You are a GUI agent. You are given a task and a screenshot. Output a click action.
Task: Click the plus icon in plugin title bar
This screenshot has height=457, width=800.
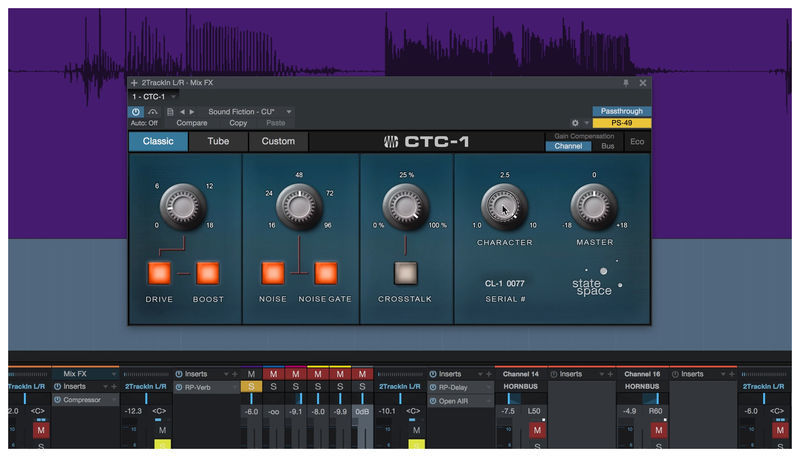point(134,83)
